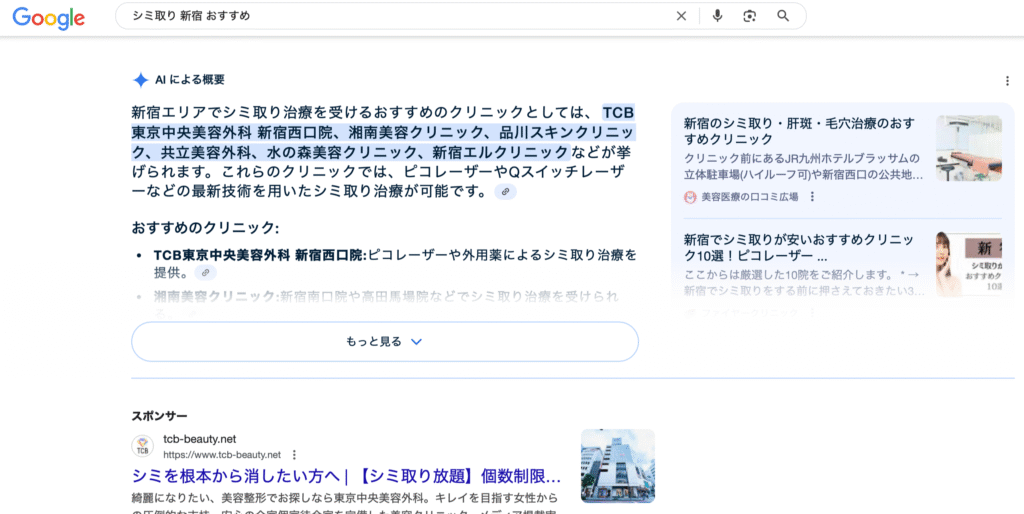Submit search with the magnifying glass icon

783,16
